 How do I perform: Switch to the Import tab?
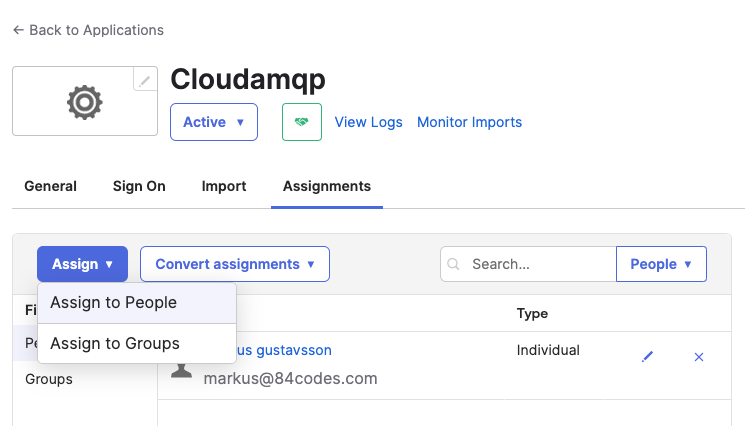point(224,186)
